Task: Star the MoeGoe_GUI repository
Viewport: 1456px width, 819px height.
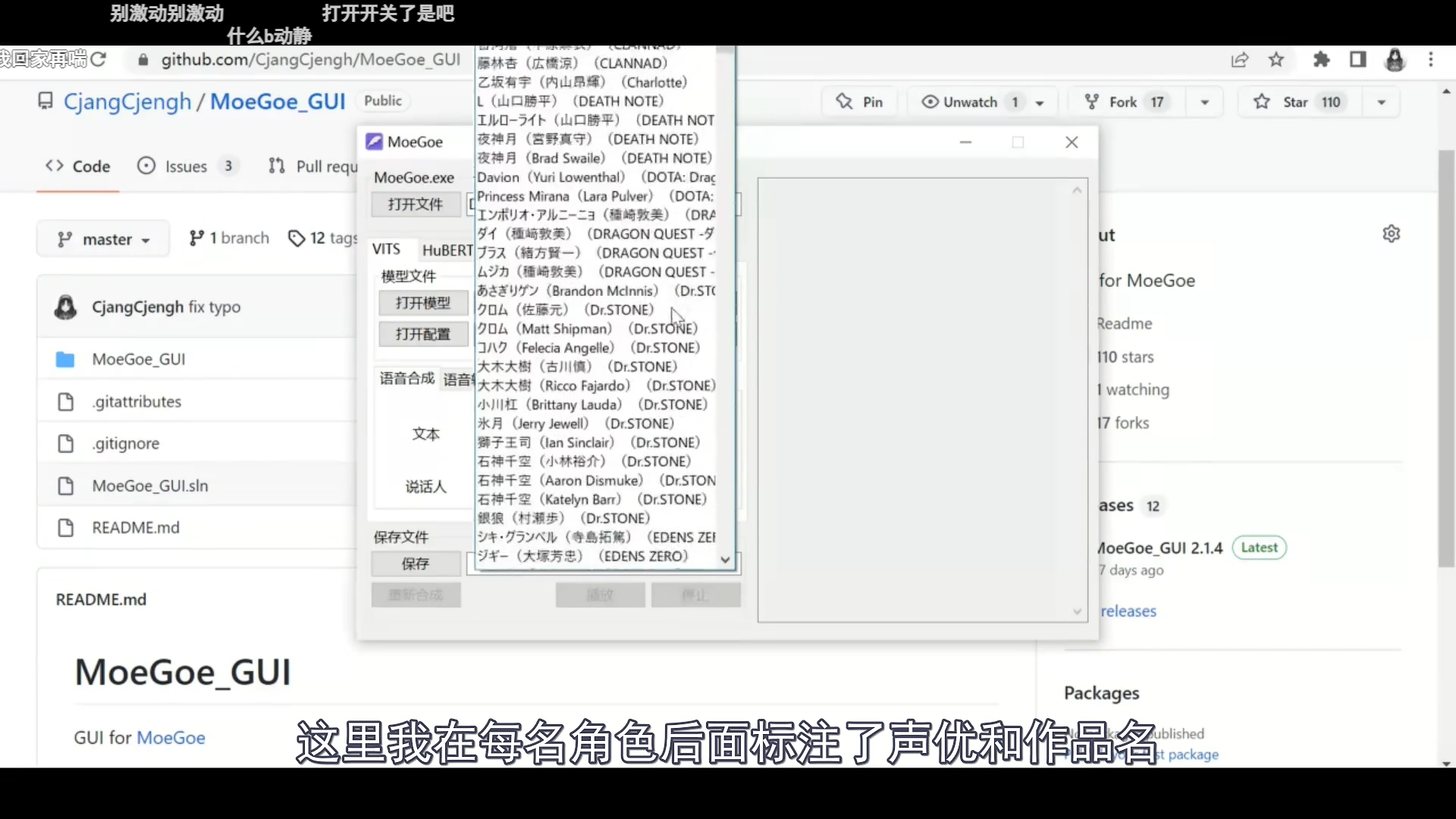Action: (1296, 102)
